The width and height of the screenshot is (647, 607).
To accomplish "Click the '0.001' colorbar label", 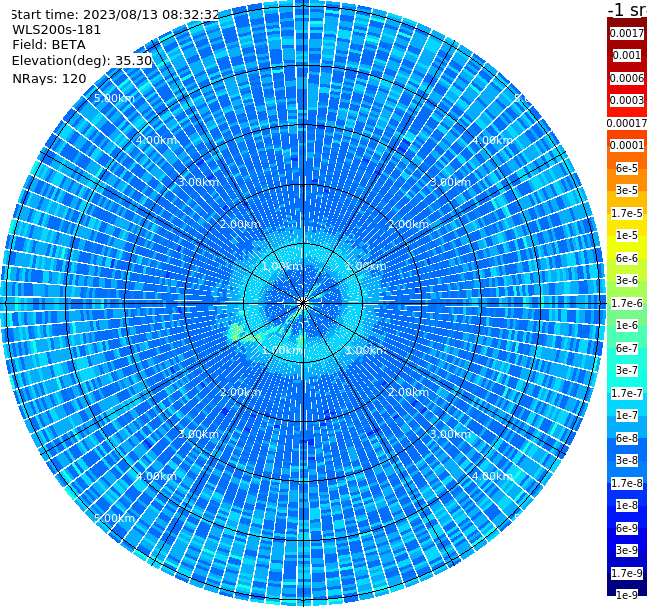I will point(627,55).
